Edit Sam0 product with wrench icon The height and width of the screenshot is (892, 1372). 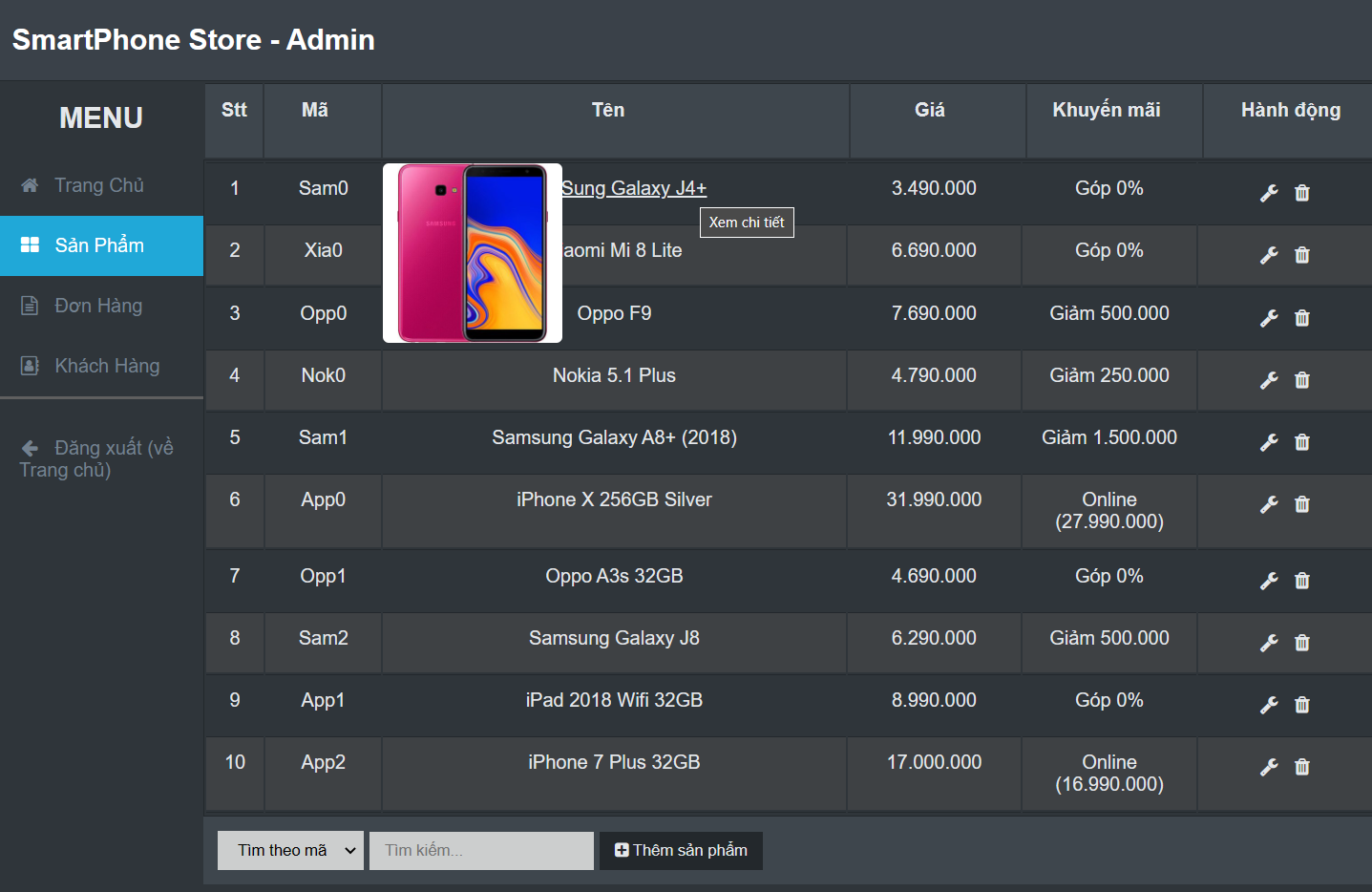point(1269,193)
